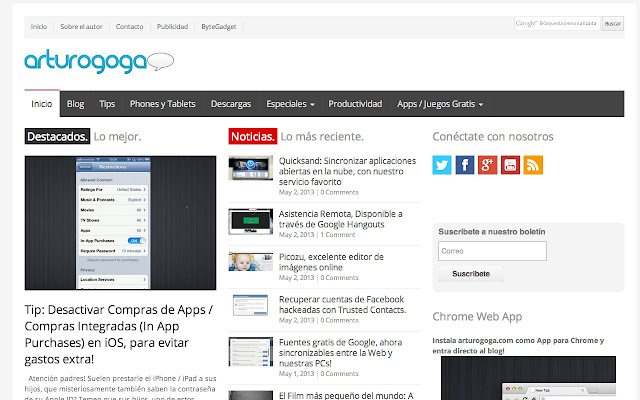Click the Suscribete newsletter button
Viewport: 640px width, 400px height.
point(471,274)
